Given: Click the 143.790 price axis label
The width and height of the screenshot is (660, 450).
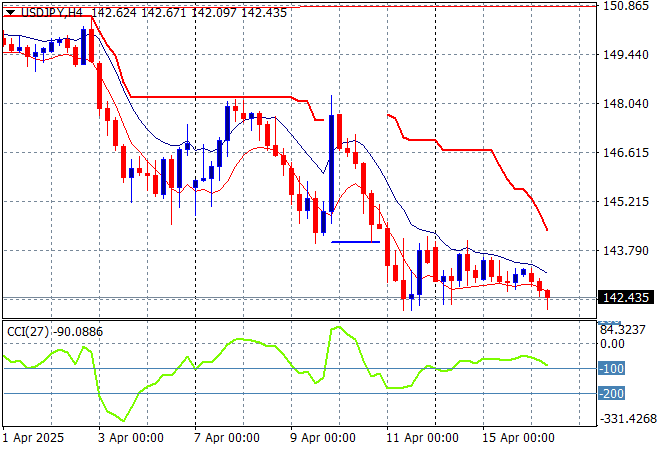Looking at the screenshot, I should (x=627, y=251).
